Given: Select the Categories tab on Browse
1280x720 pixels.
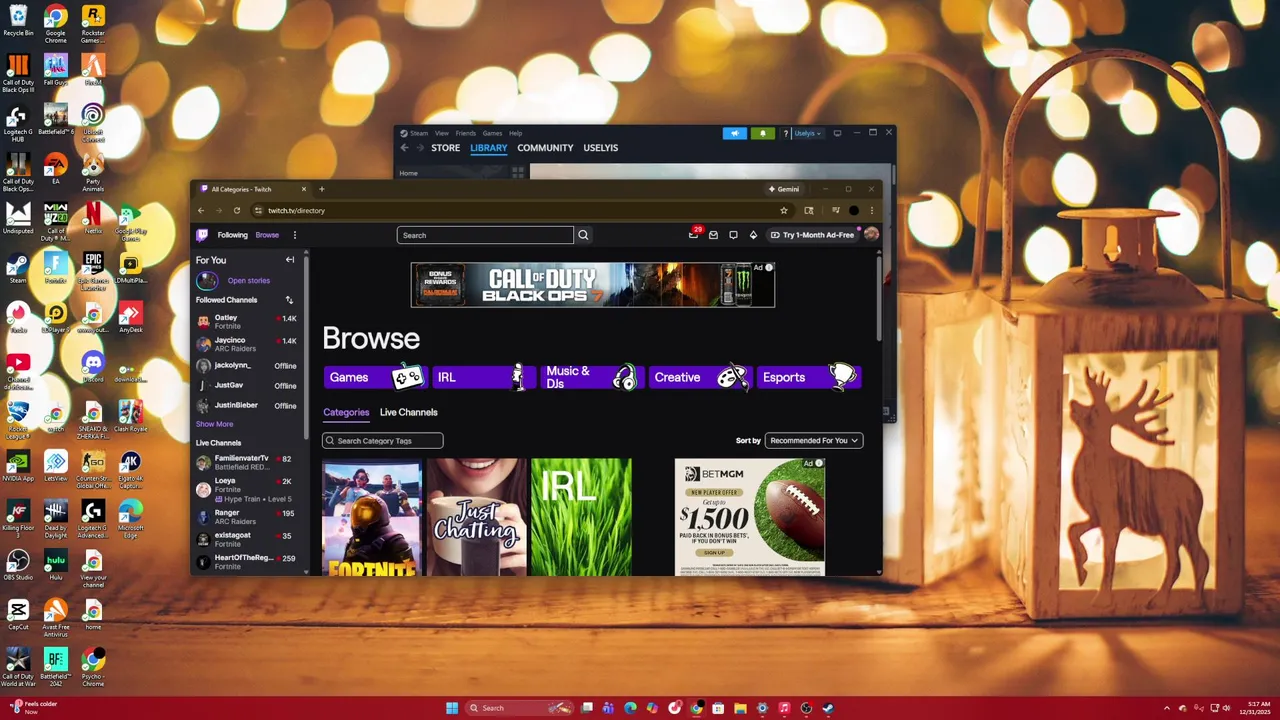Looking at the screenshot, I should pos(346,412).
